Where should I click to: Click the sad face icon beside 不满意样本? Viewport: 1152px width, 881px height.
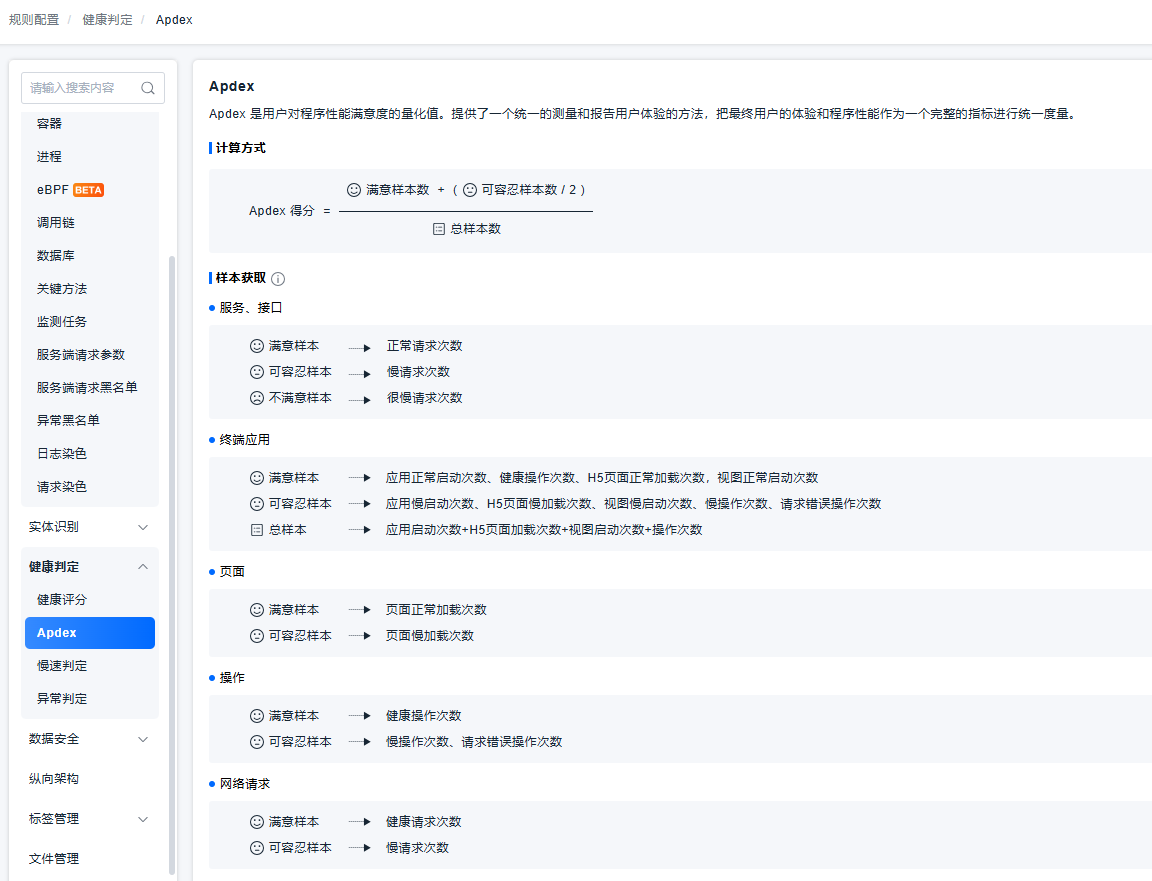point(257,398)
